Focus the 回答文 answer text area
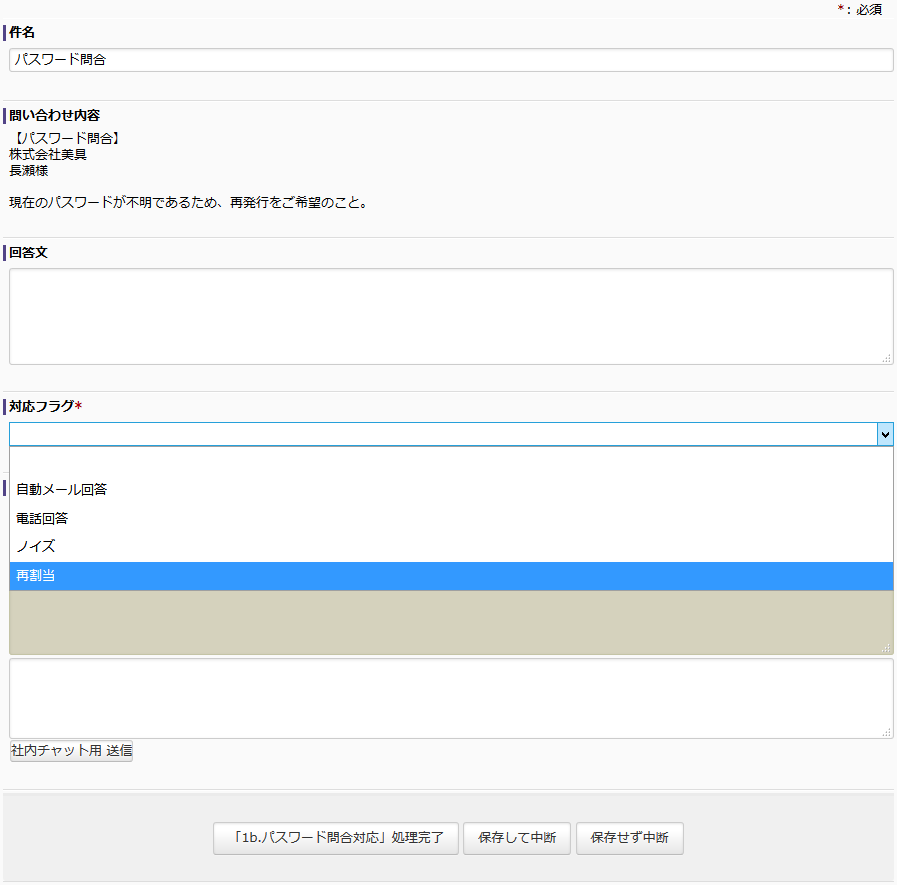 pyautogui.click(x=450, y=316)
